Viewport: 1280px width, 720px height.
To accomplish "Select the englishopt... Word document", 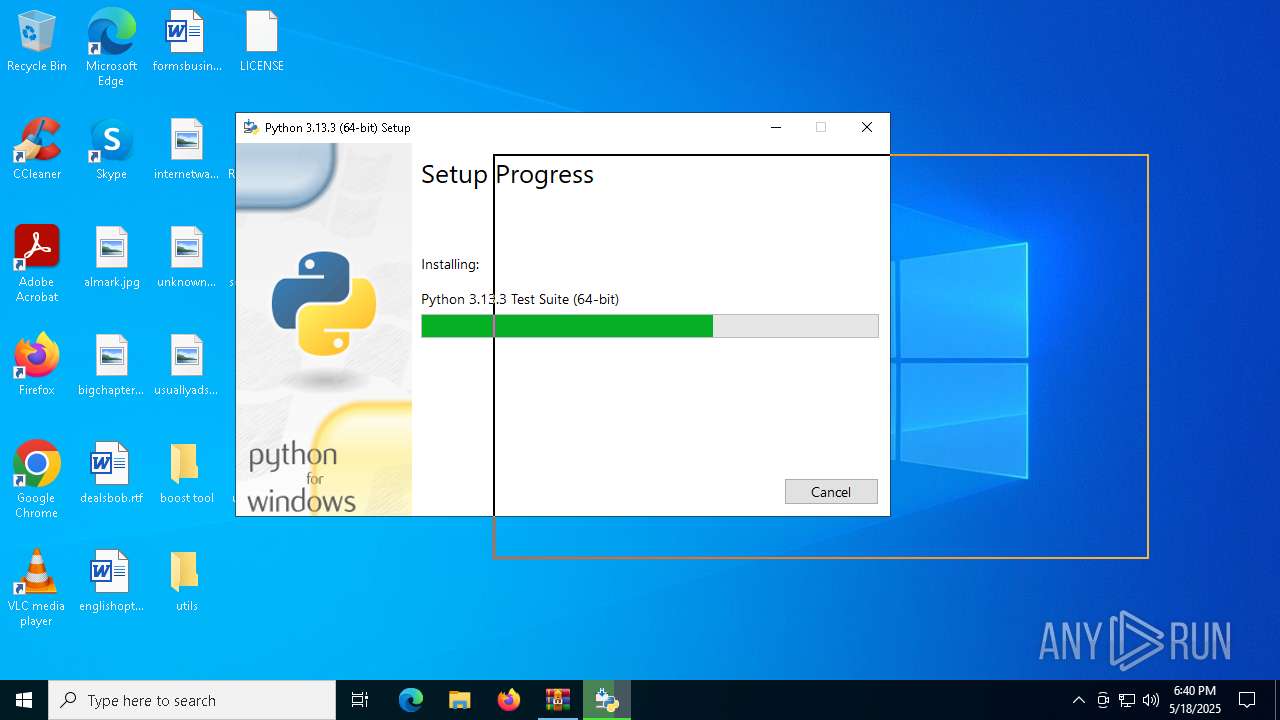I will (111, 582).
